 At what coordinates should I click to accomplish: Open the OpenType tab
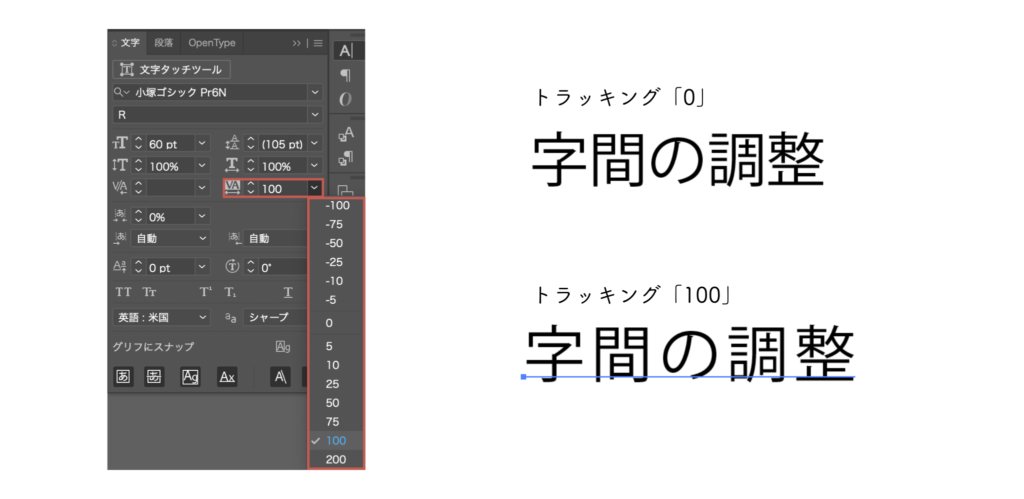pos(212,43)
